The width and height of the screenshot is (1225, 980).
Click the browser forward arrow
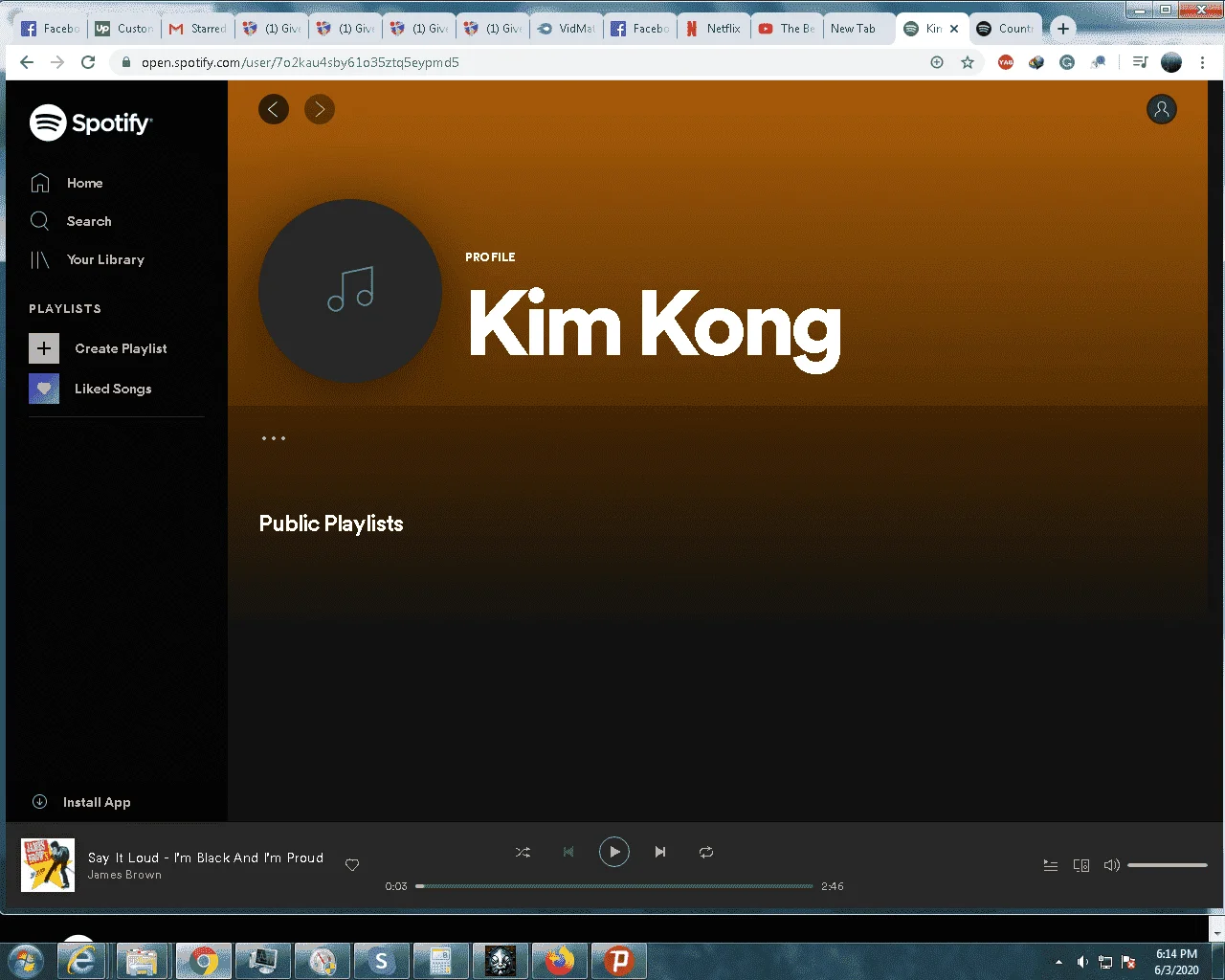pos(57,62)
